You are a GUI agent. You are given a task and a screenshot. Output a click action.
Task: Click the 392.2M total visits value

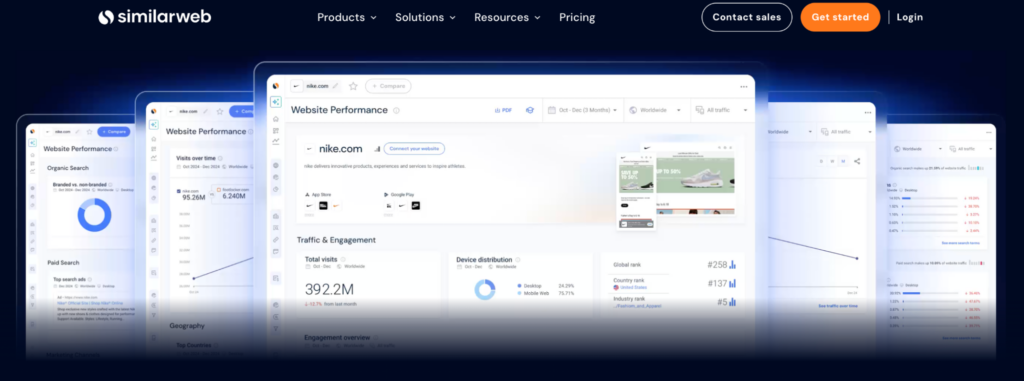coord(329,289)
